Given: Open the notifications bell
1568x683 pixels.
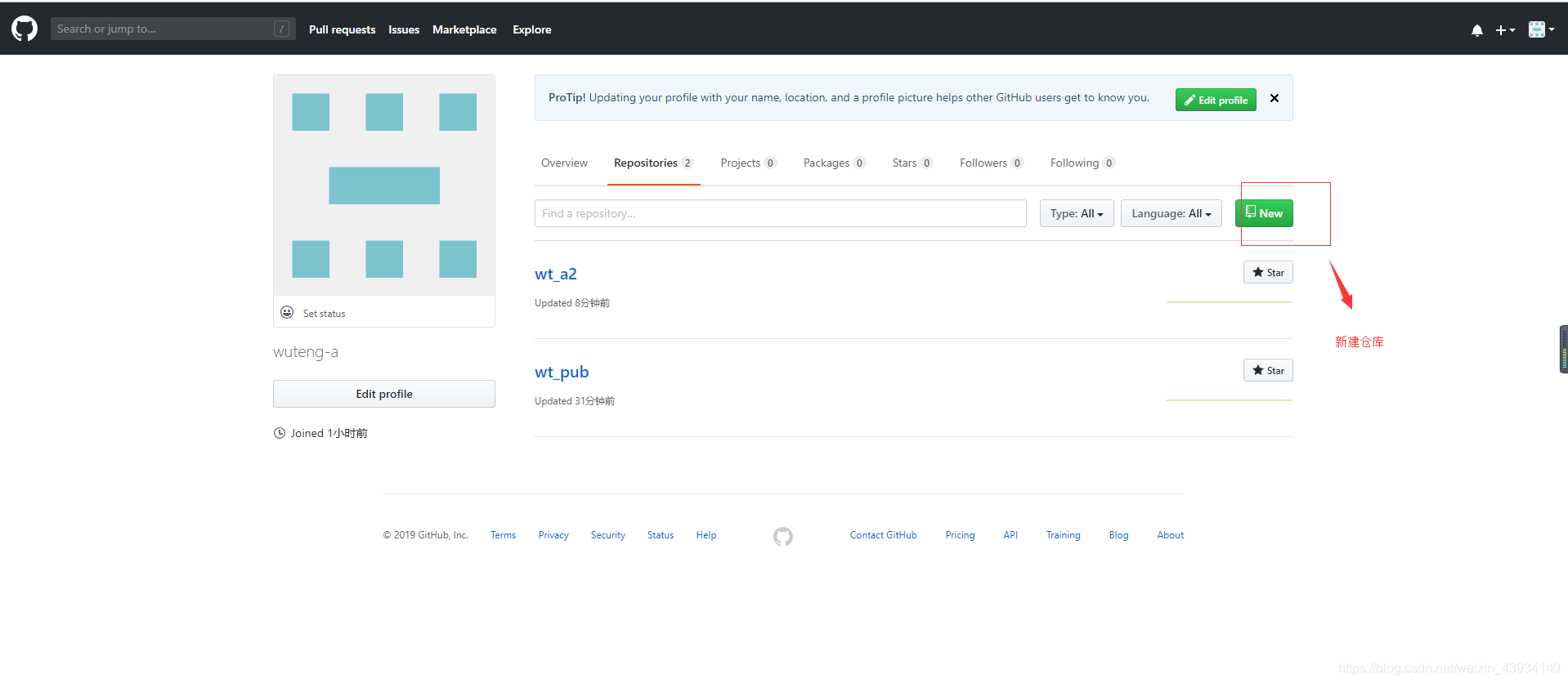Looking at the screenshot, I should 1476,30.
